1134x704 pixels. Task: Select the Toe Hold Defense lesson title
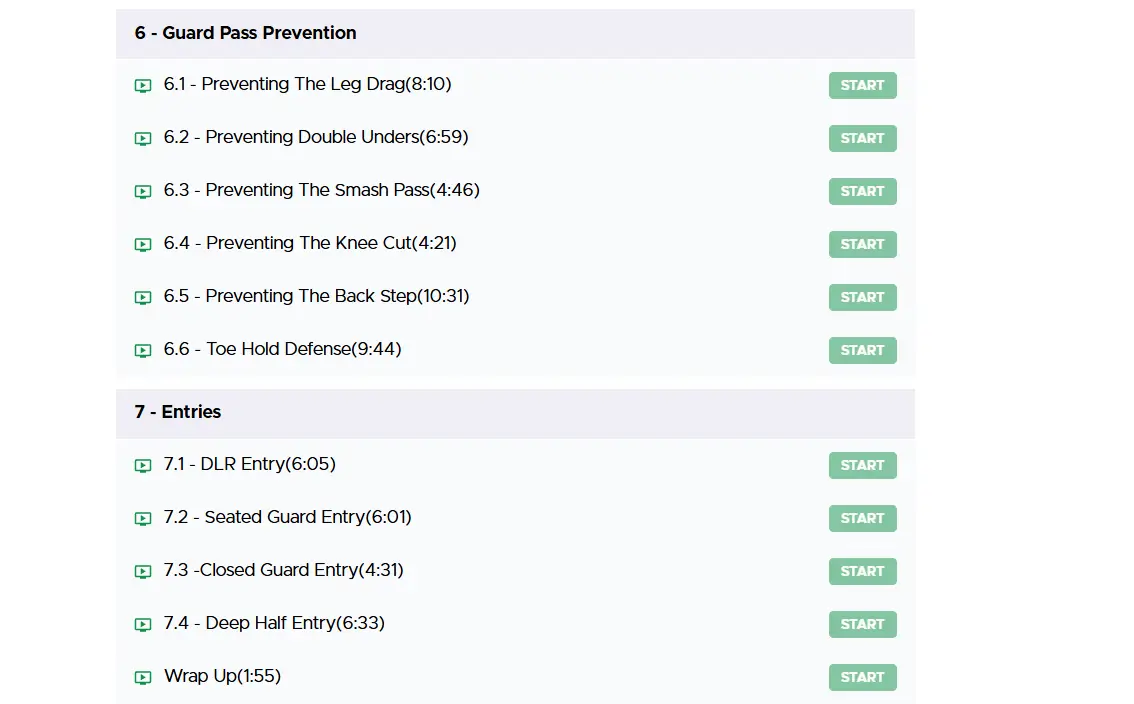282,349
